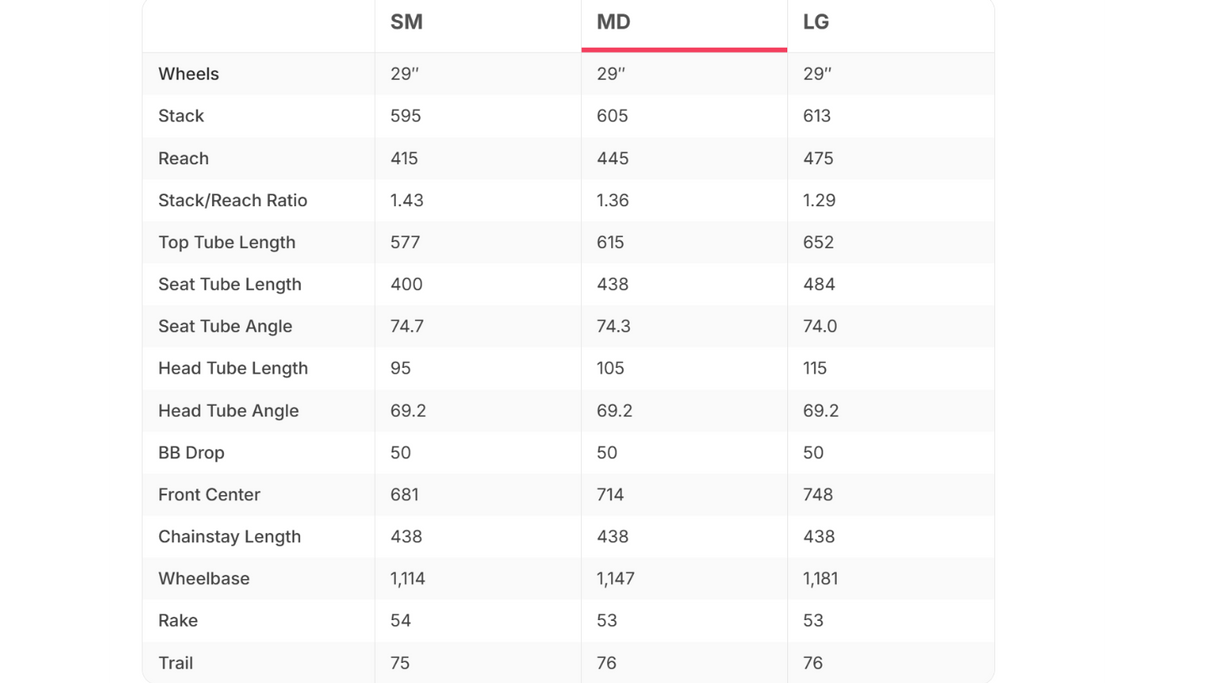Click the LG wheelbase value 1,181
This screenshot has width=1214, height=683.
820,578
